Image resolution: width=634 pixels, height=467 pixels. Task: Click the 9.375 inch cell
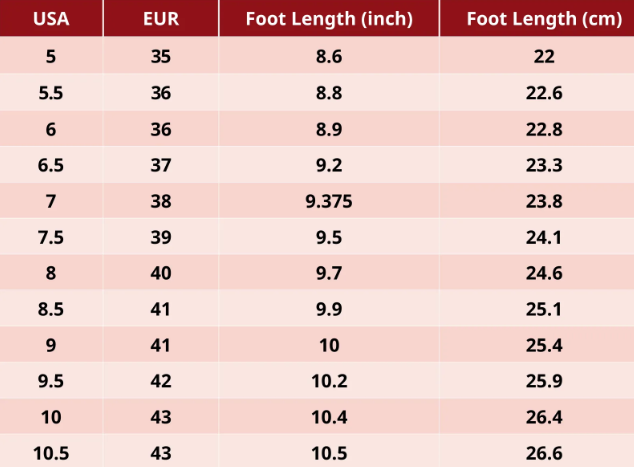(329, 201)
